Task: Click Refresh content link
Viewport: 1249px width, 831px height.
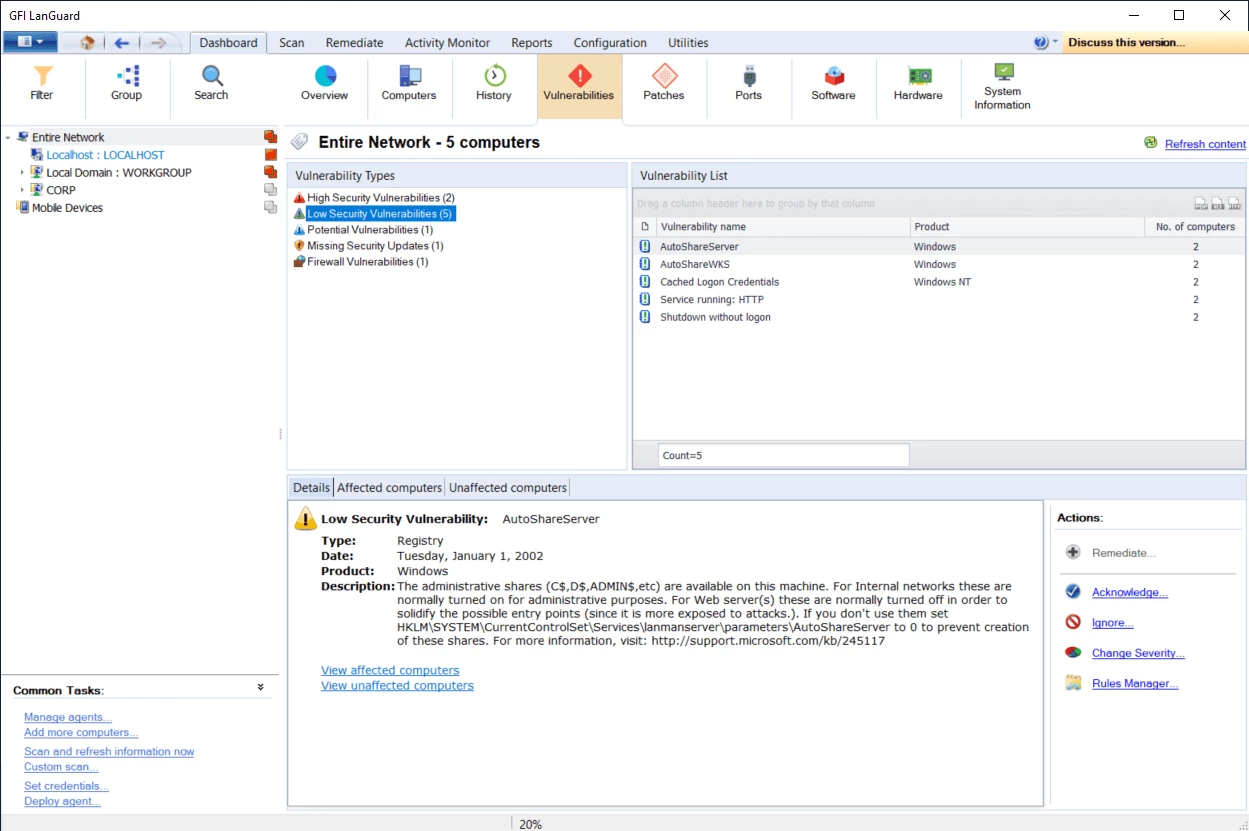Action: (x=1205, y=144)
